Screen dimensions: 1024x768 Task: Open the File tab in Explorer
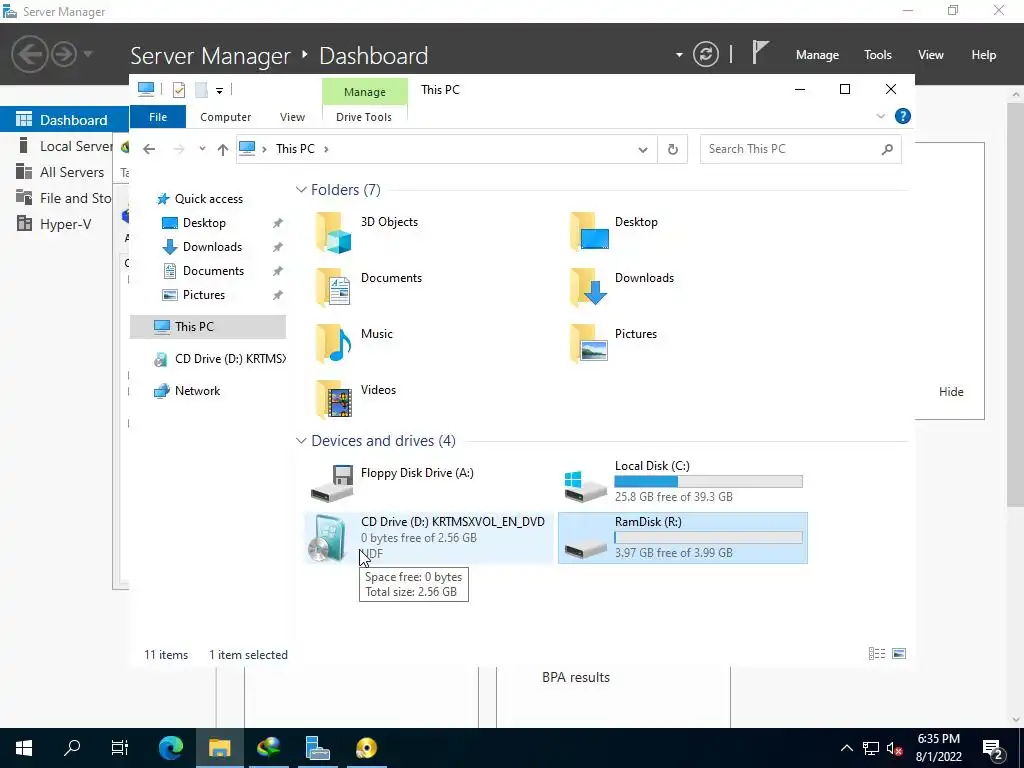[x=158, y=117]
